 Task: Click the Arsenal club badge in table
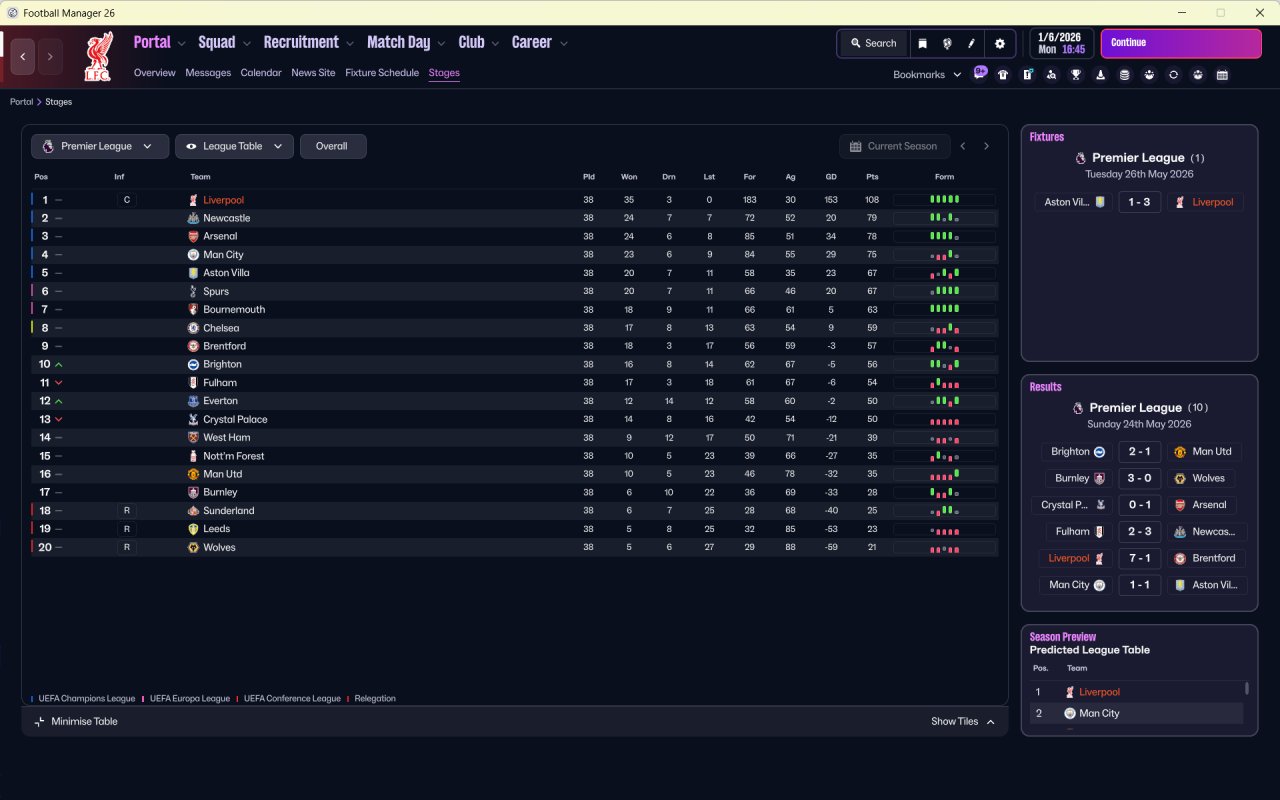click(x=193, y=236)
